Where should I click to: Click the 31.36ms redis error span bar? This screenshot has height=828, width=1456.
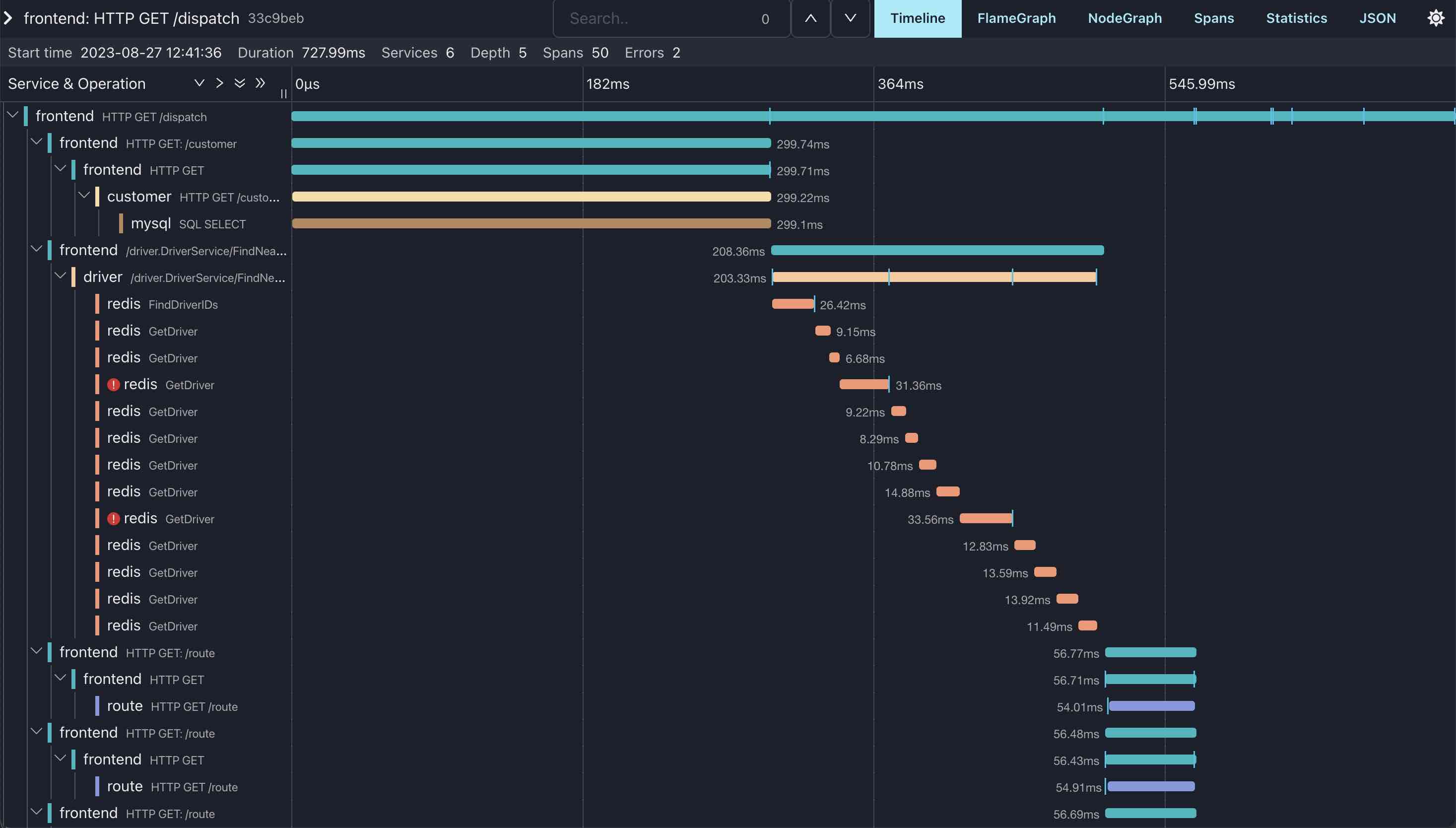(864, 384)
